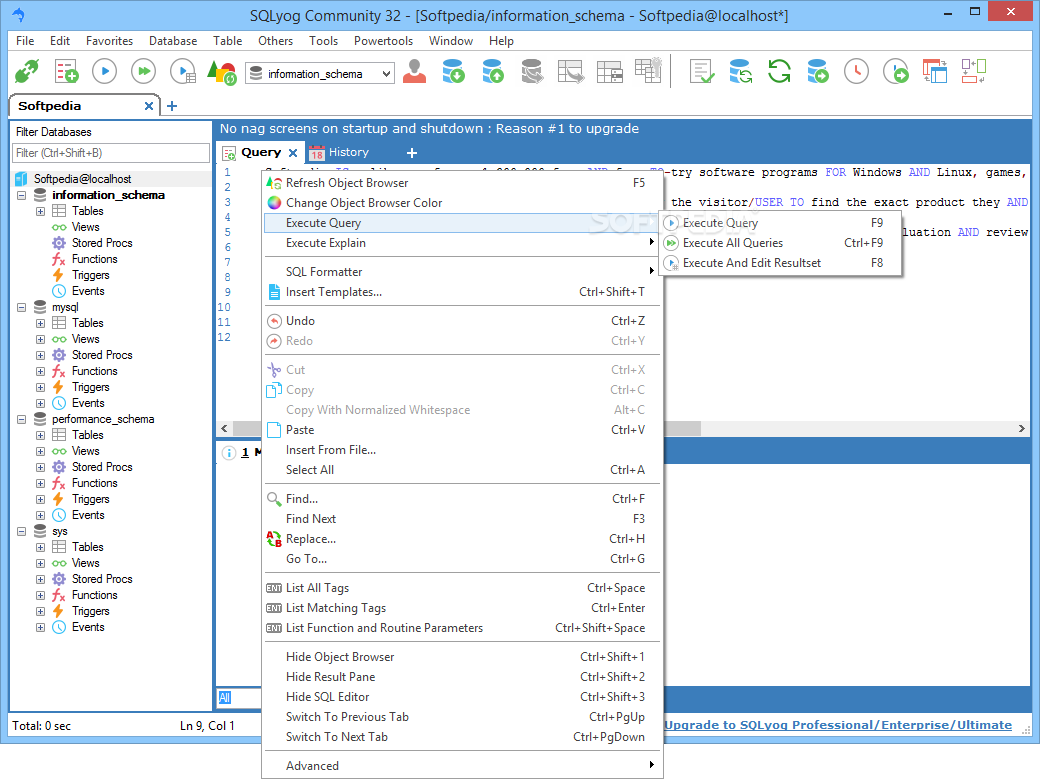1040x779 pixels.
Task: Expand Stored Procs under sys
Action: (x=40, y=579)
